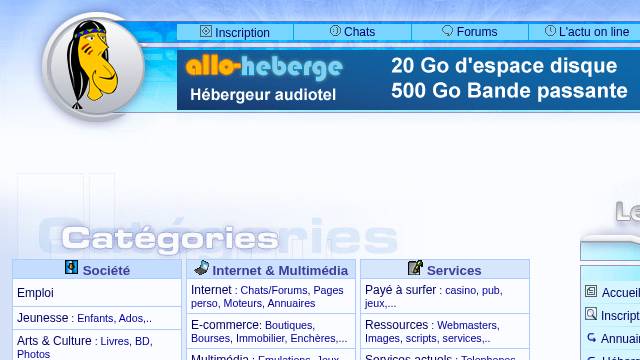This screenshot has width=640, height=360.
Task: Open the Jeunesse category
Action: click(x=42, y=318)
